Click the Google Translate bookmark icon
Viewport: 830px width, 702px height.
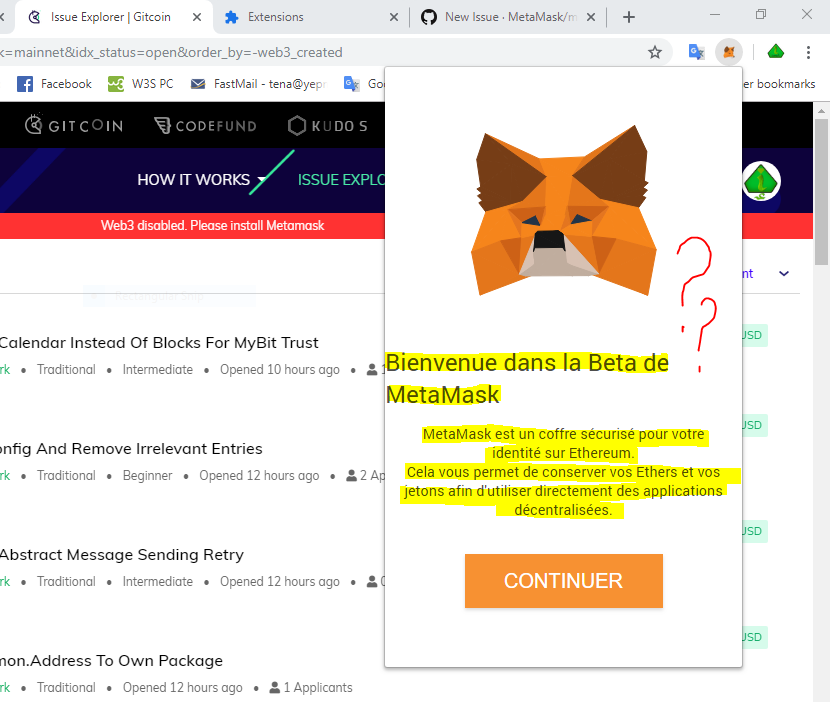point(351,84)
